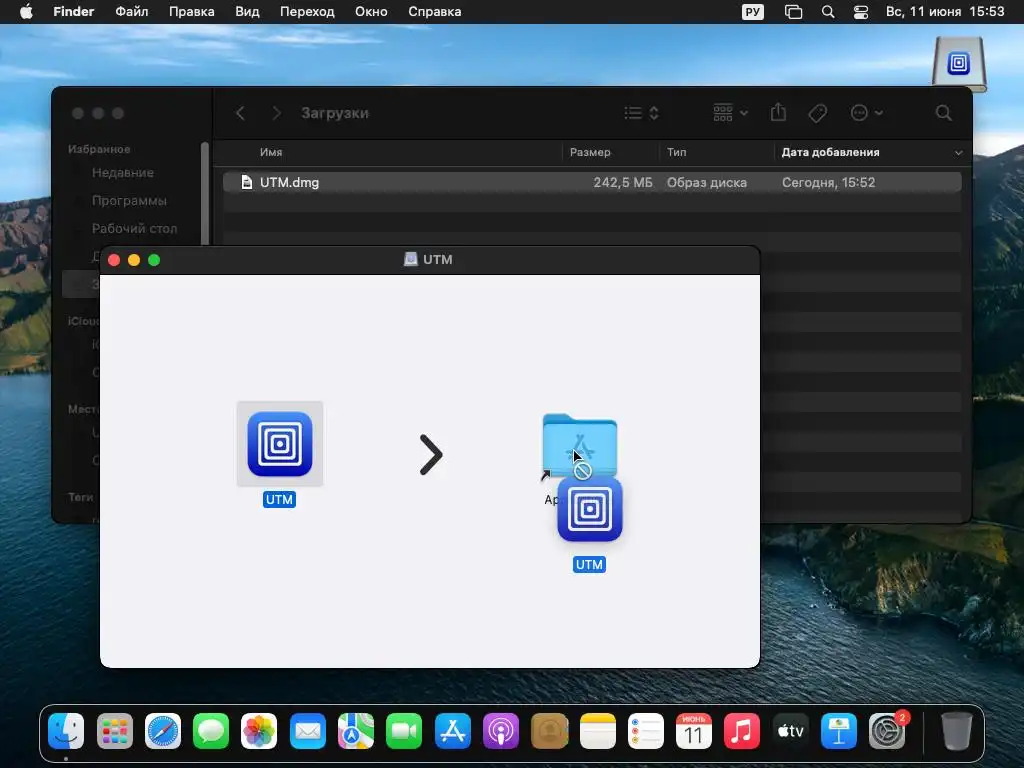This screenshot has width=1024, height=768.
Task: Open the Вид menu
Action: coord(247,12)
